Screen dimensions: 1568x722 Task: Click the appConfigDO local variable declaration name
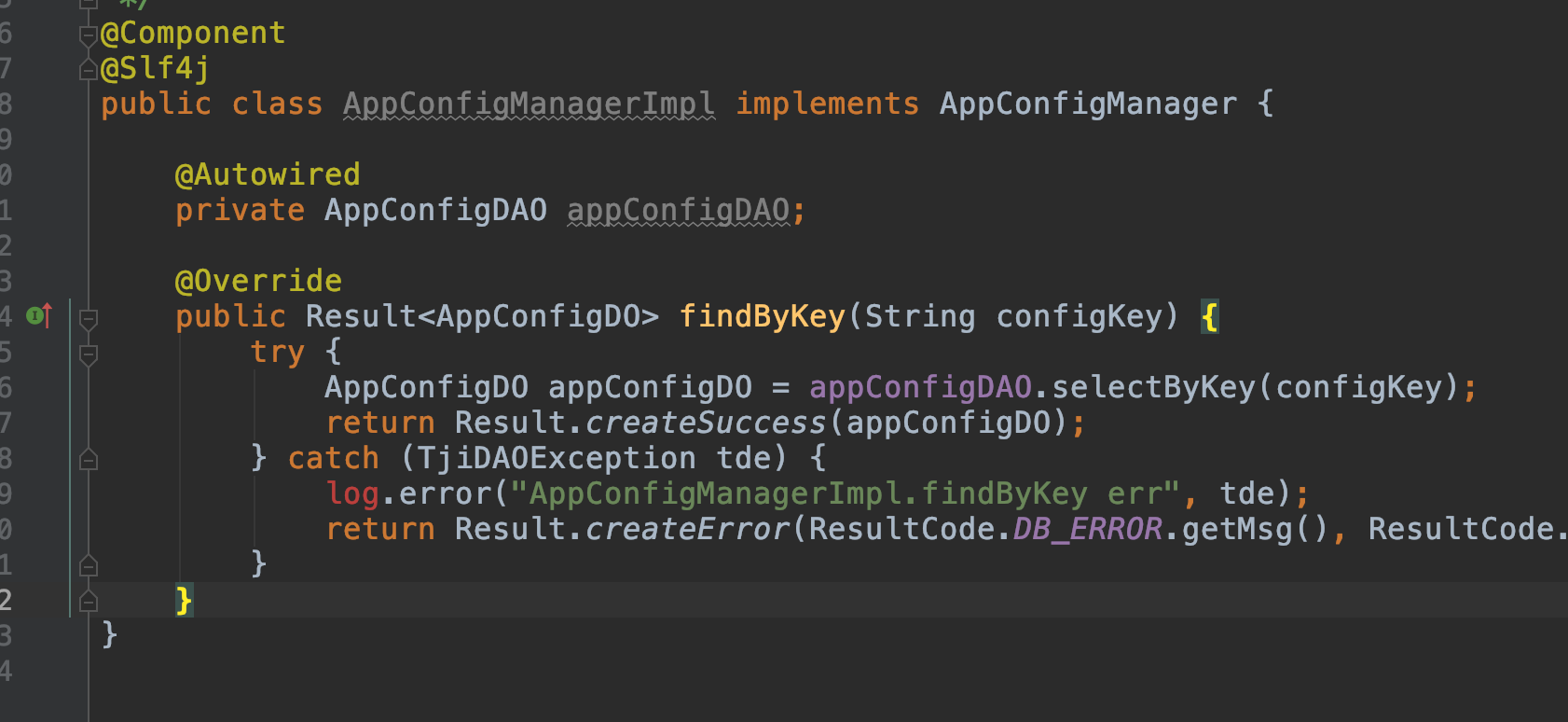point(650,387)
